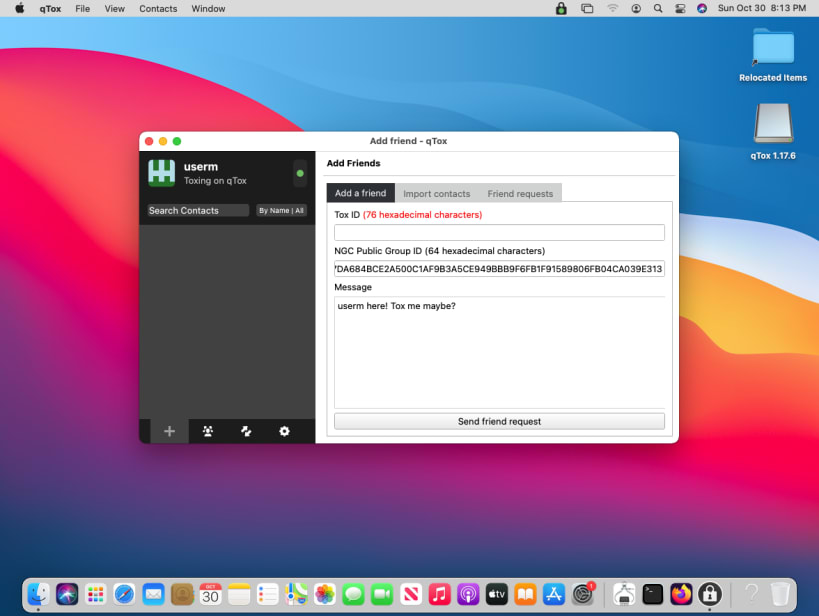Click the userm profile avatar
The image size is (819, 616).
point(161,173)
